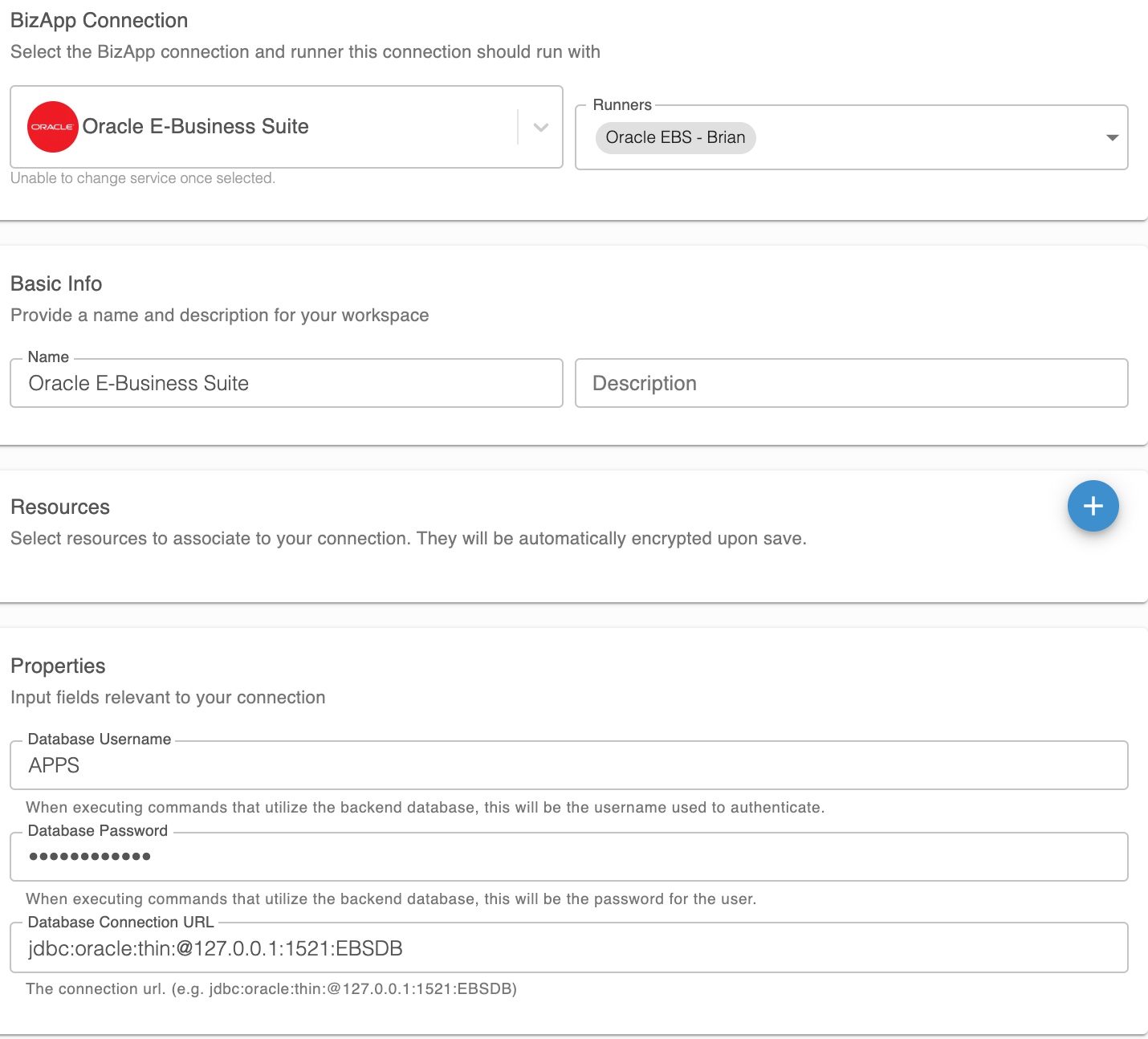Click the BizApp Connection heading
Viewport: 1148px width, 1039px height.
point(100,21)
